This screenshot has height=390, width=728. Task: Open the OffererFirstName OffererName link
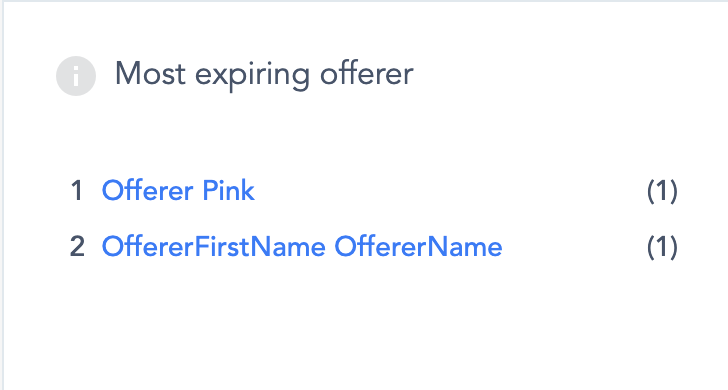pos(302,247)
